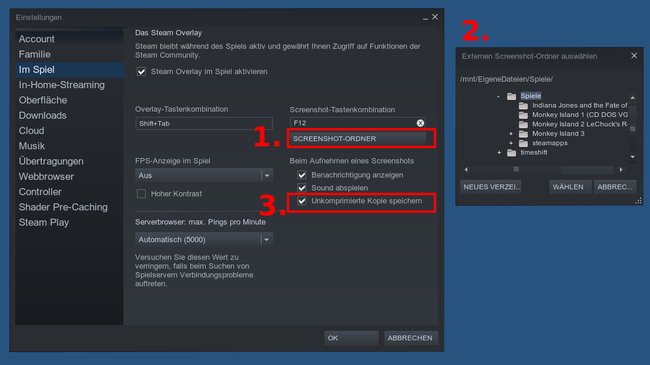Toggle Steam Overlay im Spiel aktivieren
The width and height of the screenshot is (650, 365).
[x=141, y=72]
